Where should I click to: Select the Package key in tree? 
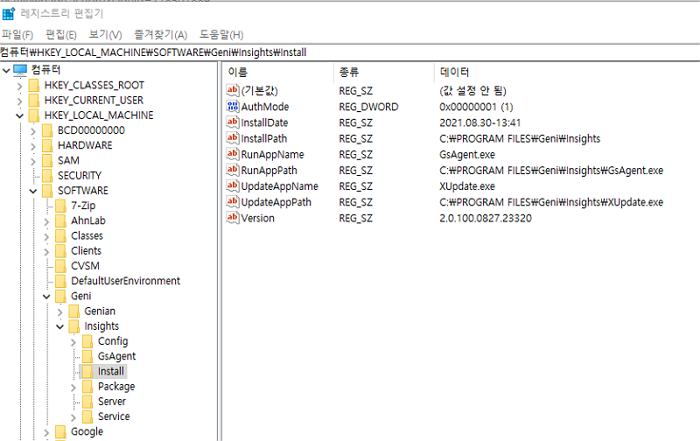(116, 387)
